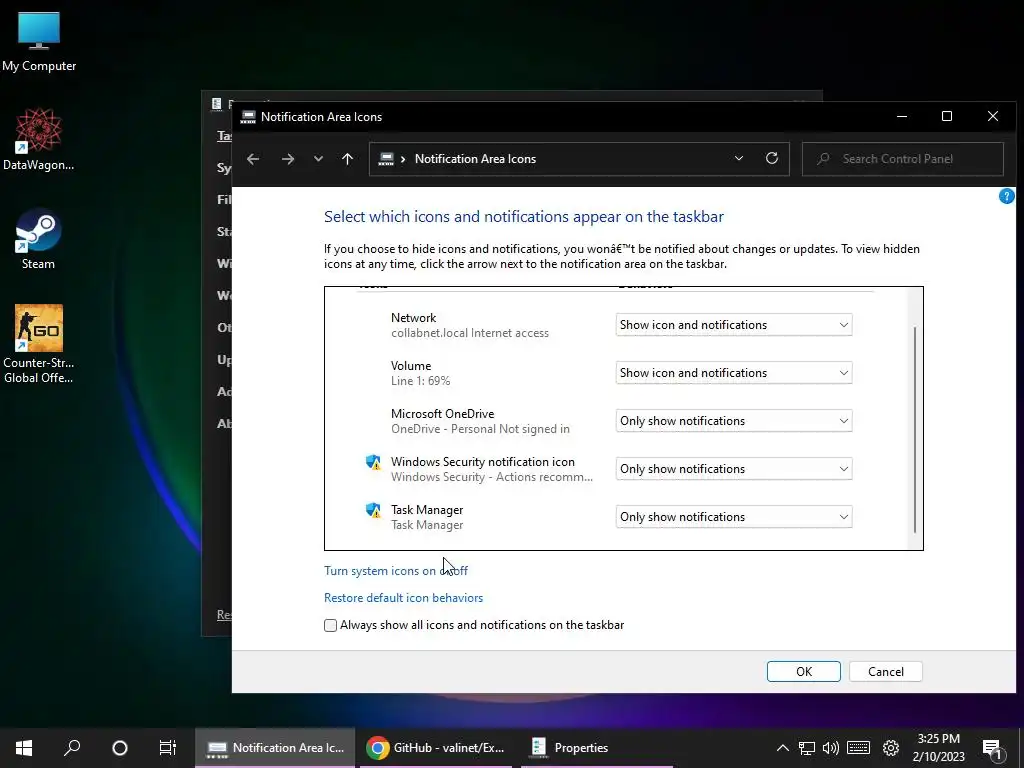Click Notification Area Icons taskbar button
This screenshot has width=1024, height=768.
275,748
